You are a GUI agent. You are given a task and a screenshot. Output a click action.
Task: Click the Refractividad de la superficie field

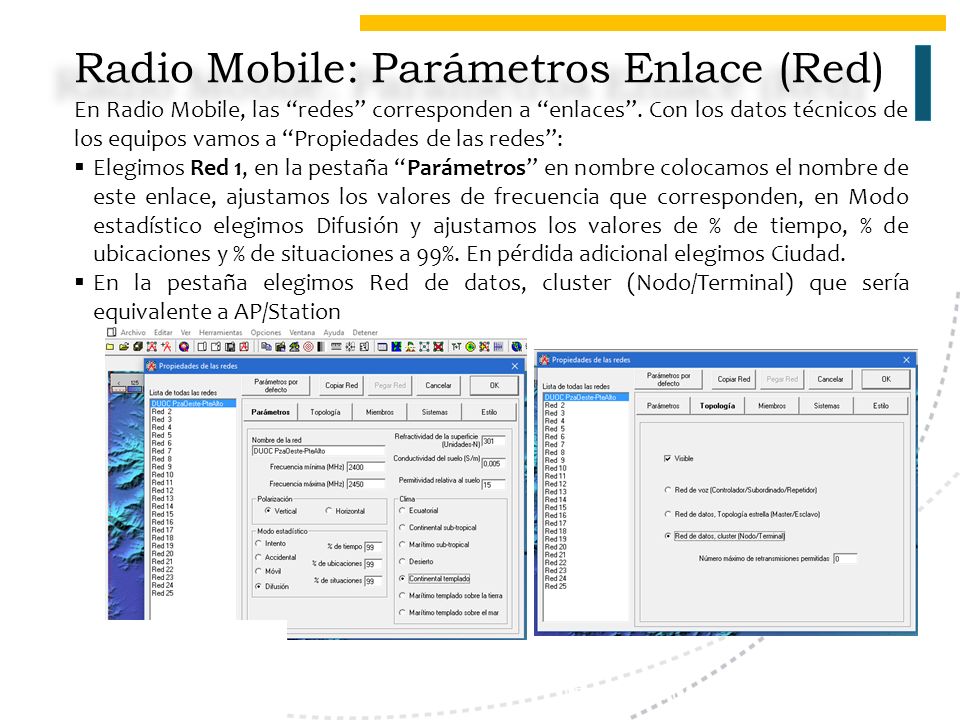[x=493, y=441]
